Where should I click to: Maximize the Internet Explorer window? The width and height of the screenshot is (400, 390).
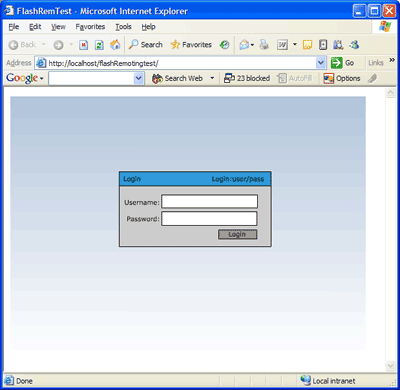[x=374, y=11]
